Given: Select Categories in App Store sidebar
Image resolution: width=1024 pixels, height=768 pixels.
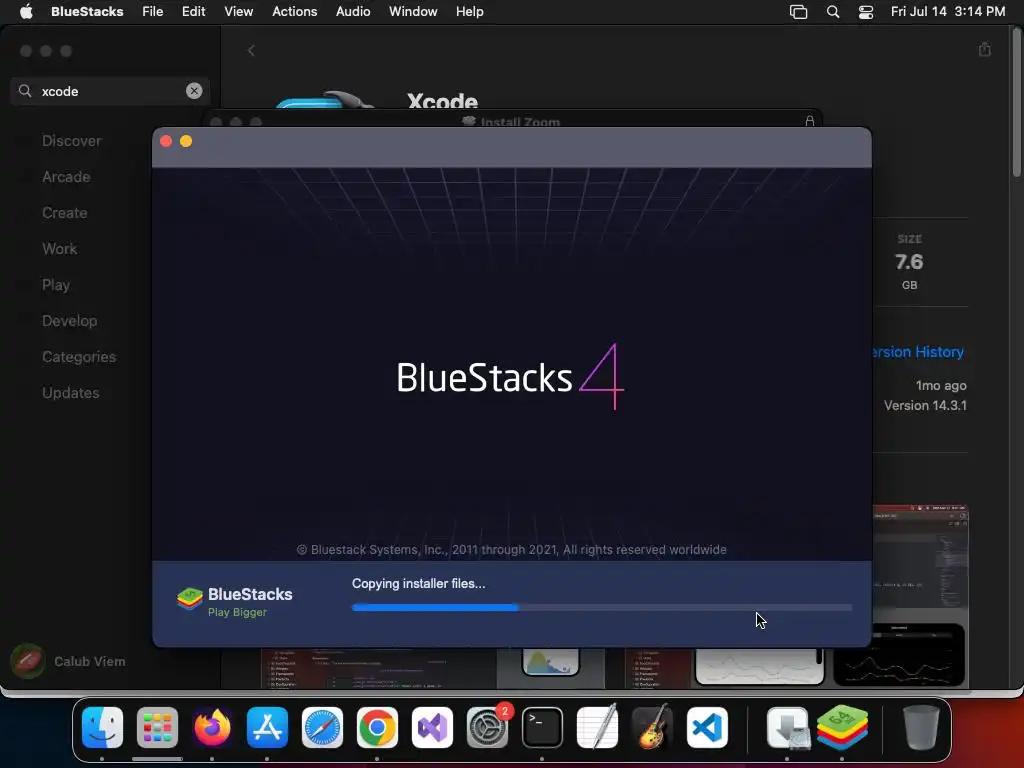Looking at the screenshot, I should [x=79, y=357].
